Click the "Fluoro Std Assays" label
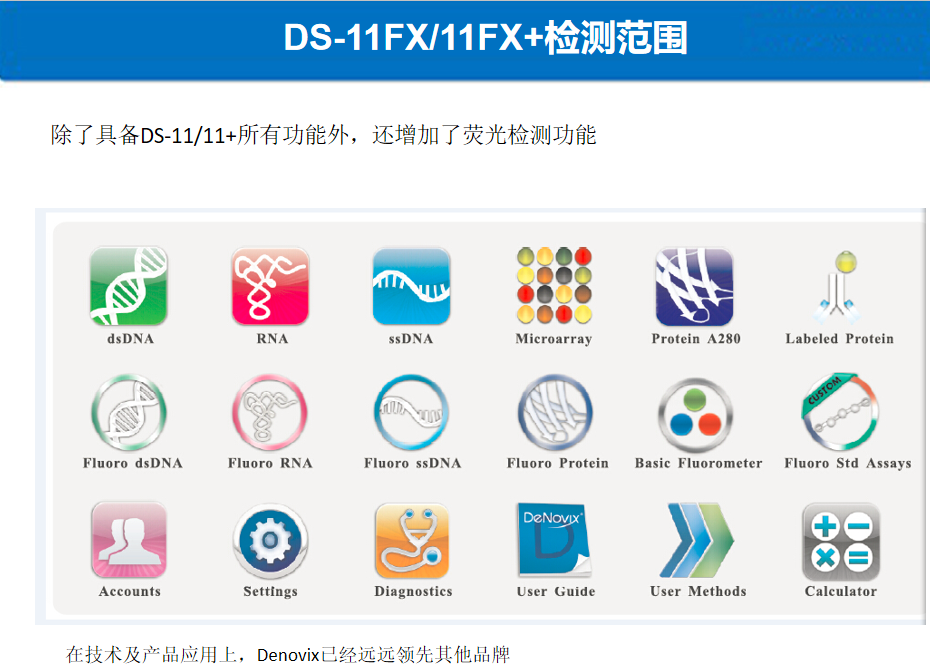This screenshot has height=669, width=930. [848, 463]
